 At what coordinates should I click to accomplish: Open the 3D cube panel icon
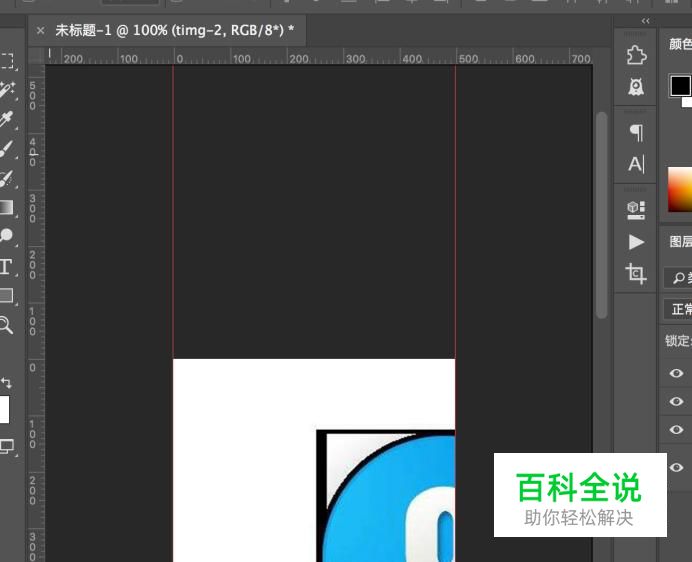[x=636, y=210]
